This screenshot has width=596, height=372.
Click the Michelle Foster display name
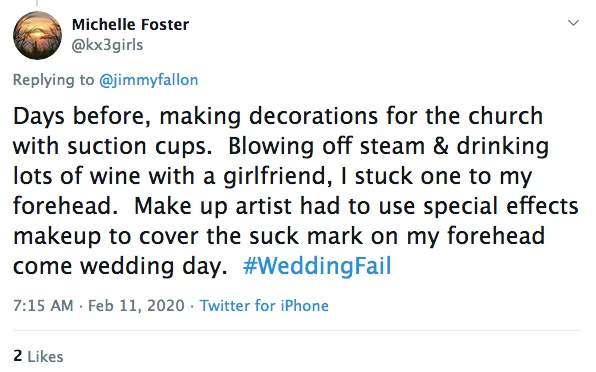(x=130, y=25)
